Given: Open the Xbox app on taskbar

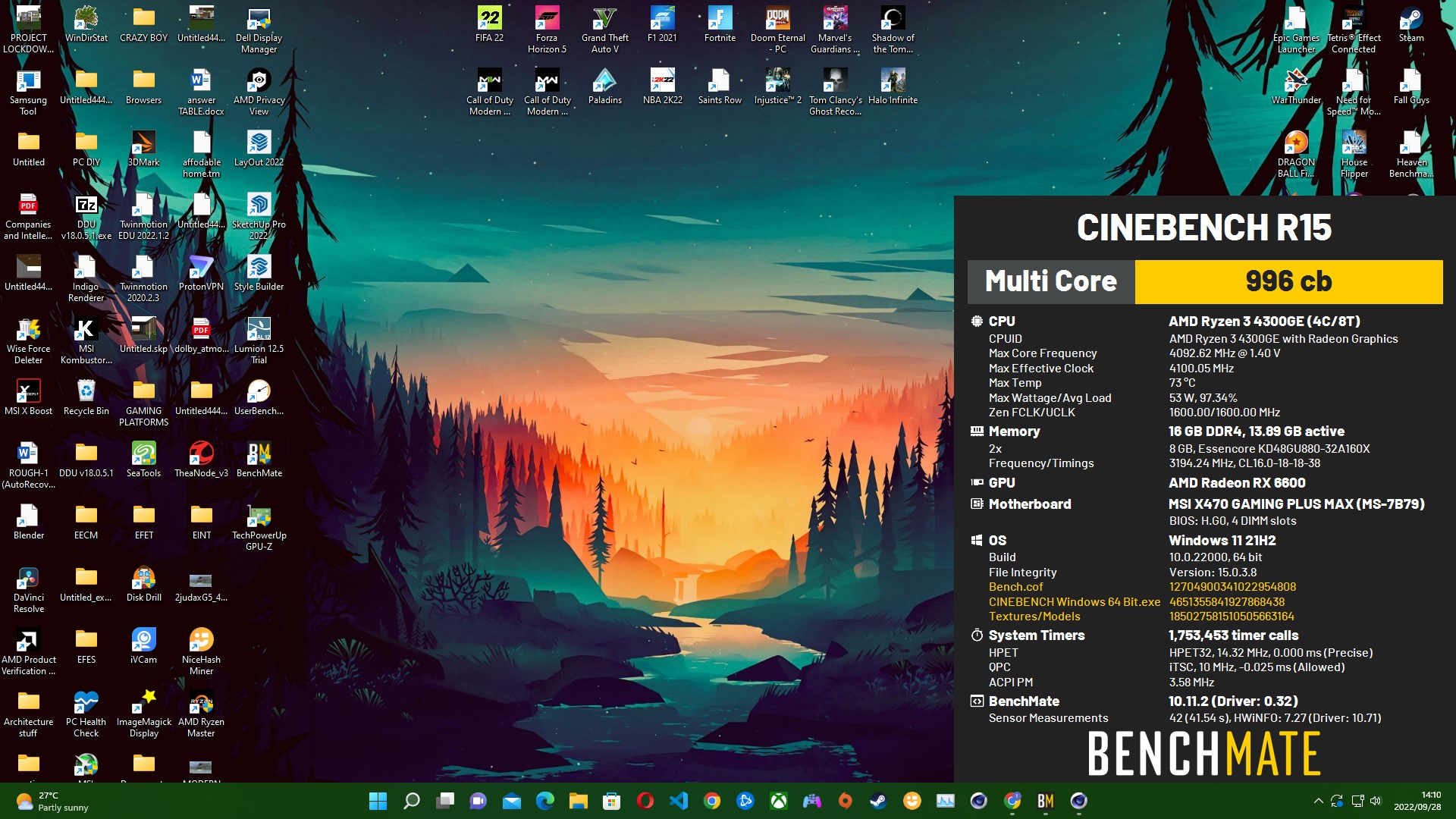Looking at the screenshot, I should (x=779, y=801).
